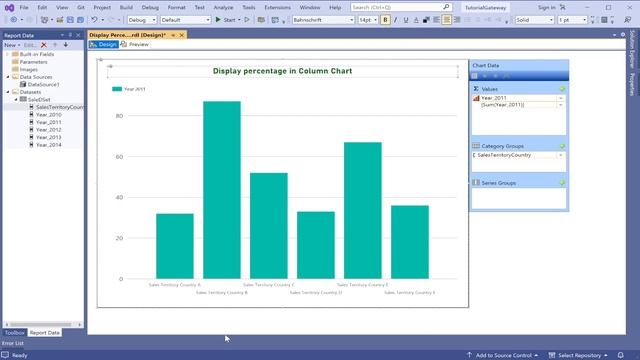The width and height of the screenshot is (640, 360).
Task: Open the Build menu
Action: click(126, 7)
